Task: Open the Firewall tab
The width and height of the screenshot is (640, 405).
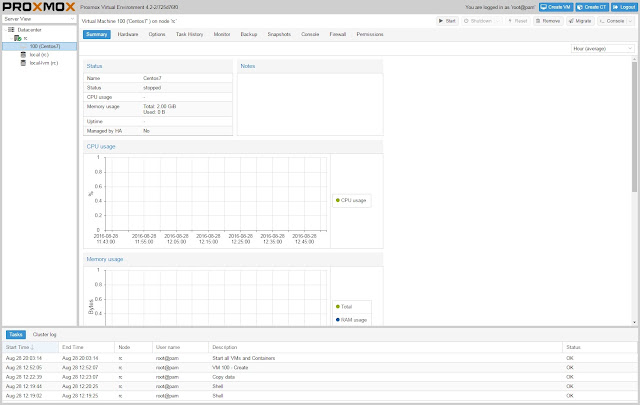Action: (338, 34)
